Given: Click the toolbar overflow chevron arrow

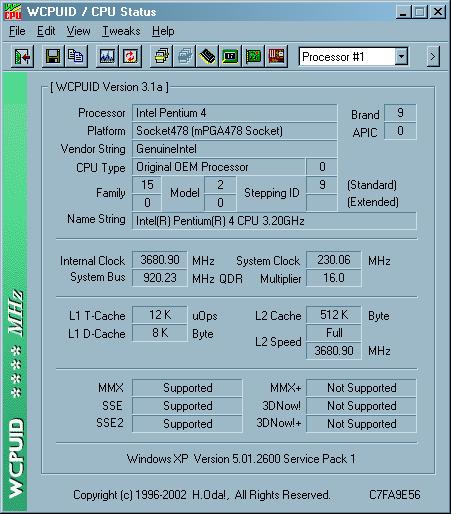Looking at the screenshot, I should [x=433, y=57].
